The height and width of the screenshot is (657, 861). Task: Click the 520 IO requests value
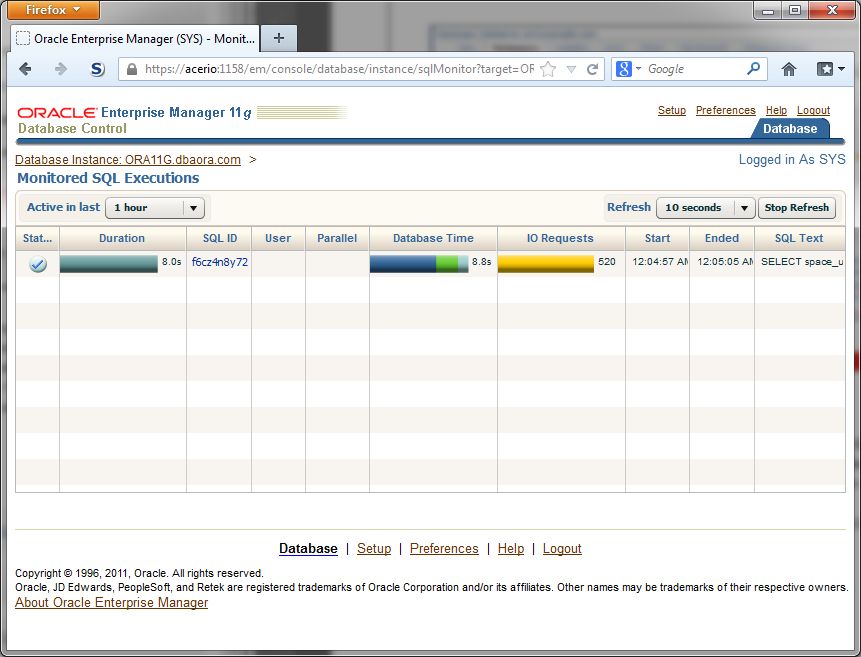pyautogui.click(x=606, y=262)
